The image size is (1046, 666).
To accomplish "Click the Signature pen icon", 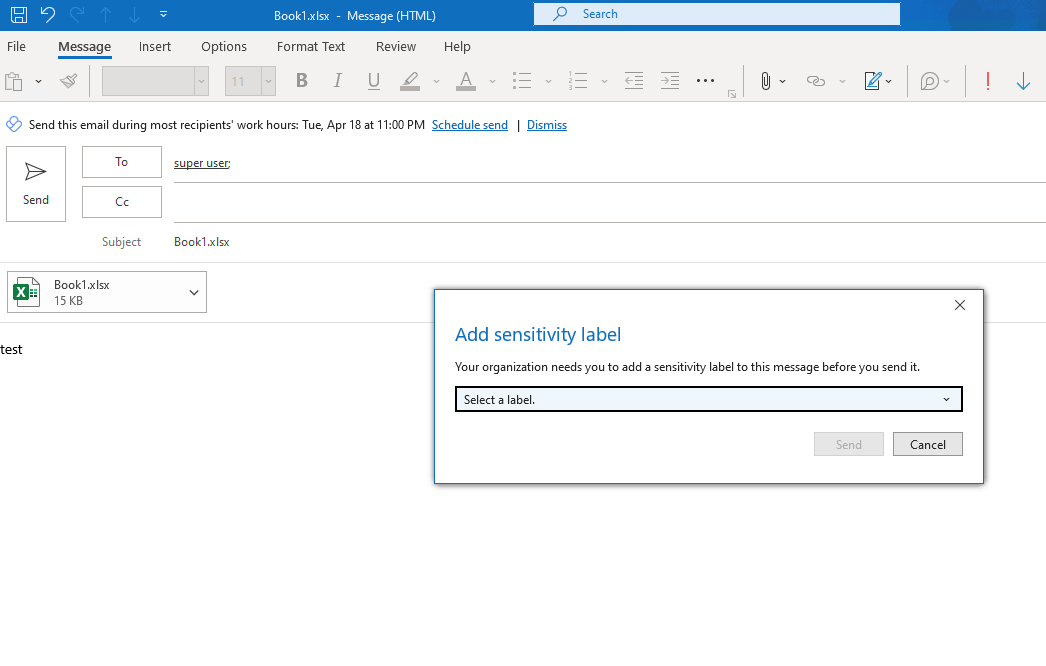I will pyautogui.click(x=873, y=81).
